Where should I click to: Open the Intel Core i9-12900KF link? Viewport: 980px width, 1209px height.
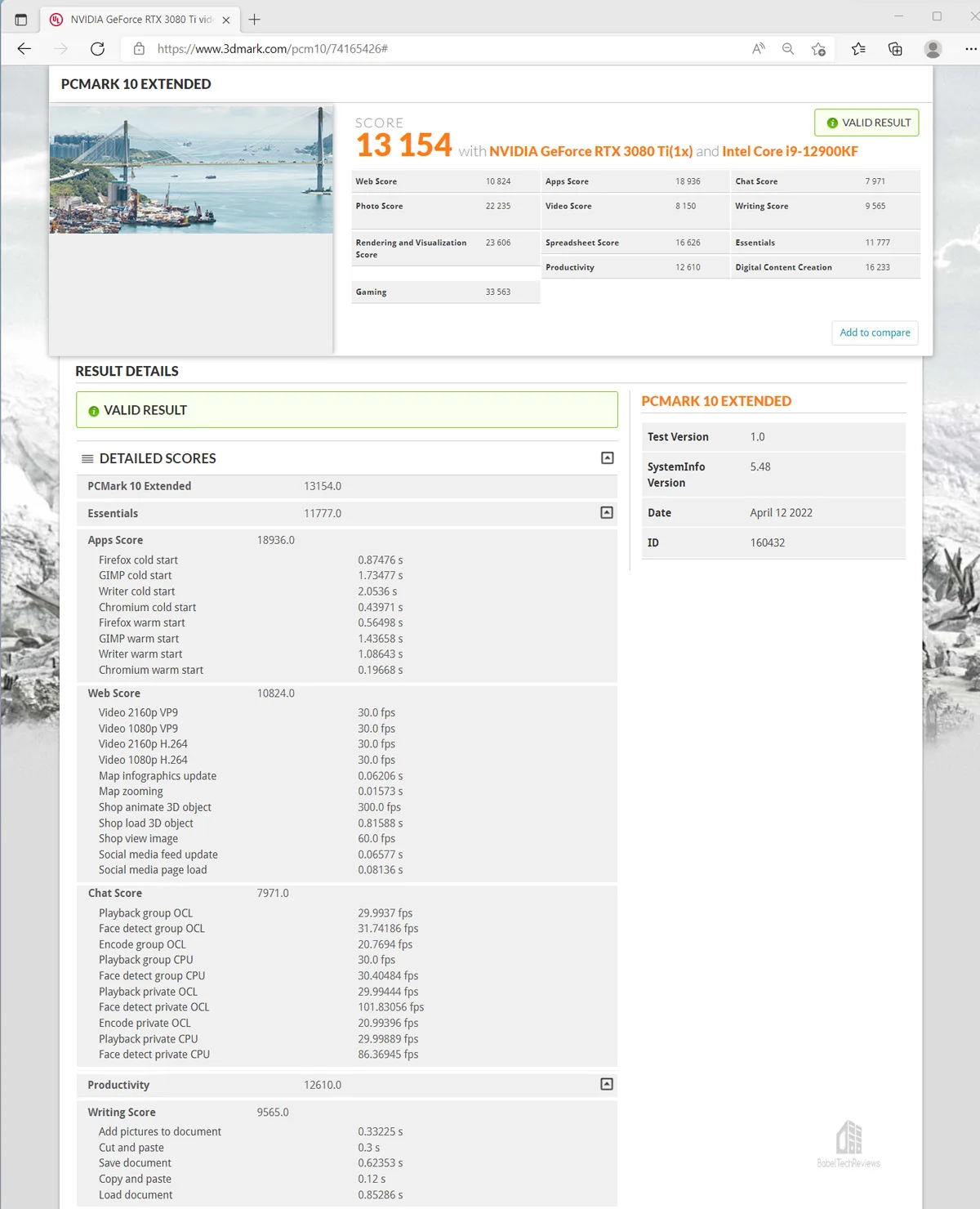pos(790,151)
